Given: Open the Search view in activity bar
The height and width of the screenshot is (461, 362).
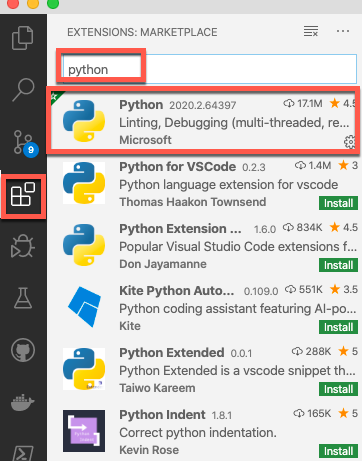Looking at the screenshot, I should [x=23, y=89].
